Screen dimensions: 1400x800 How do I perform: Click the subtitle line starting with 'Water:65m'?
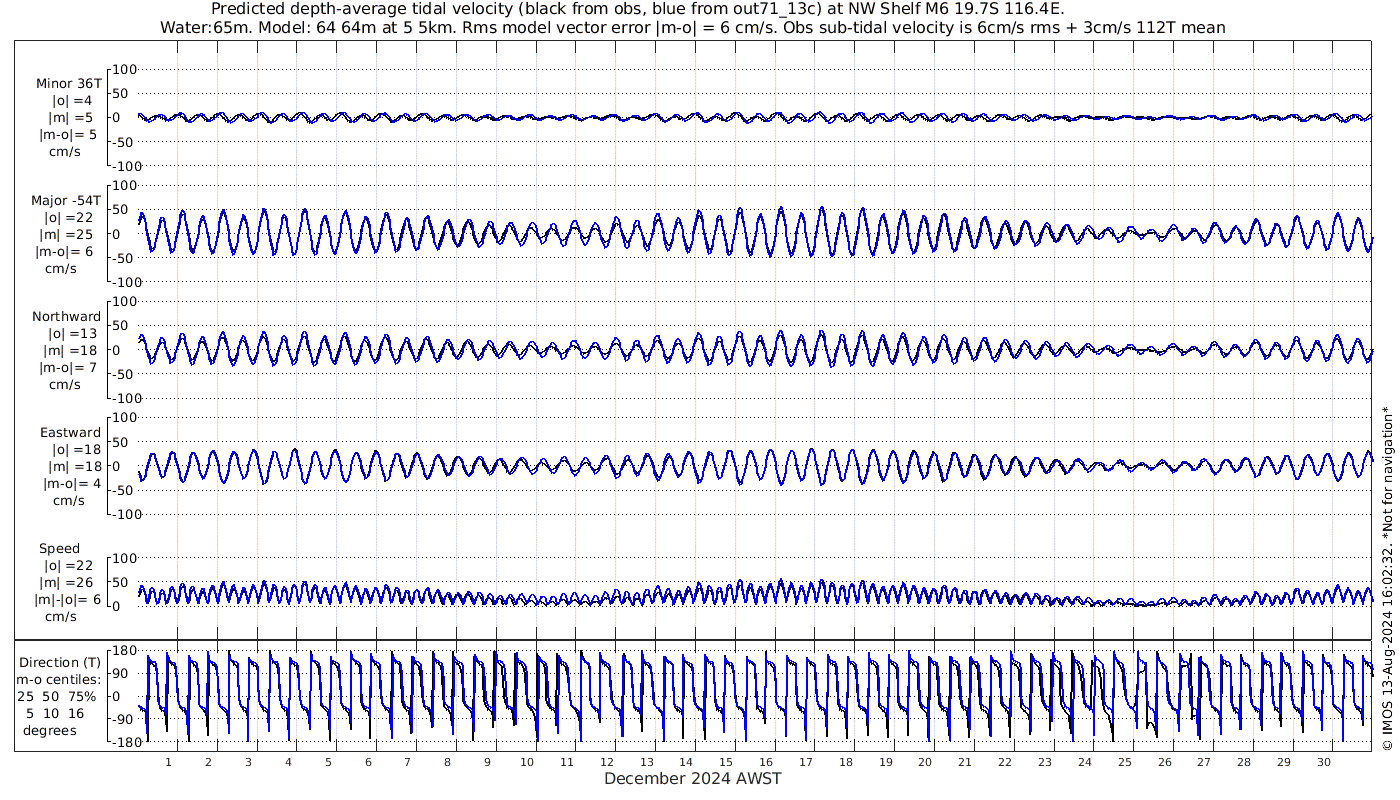click(x=692, y=28)
